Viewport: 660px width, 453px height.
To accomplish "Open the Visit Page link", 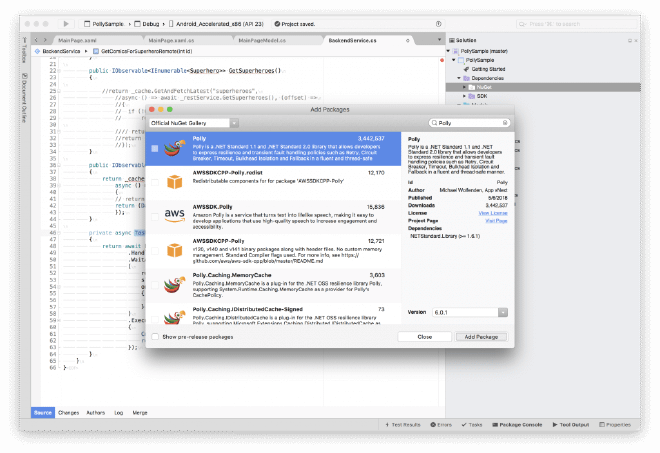I will 496,221.
